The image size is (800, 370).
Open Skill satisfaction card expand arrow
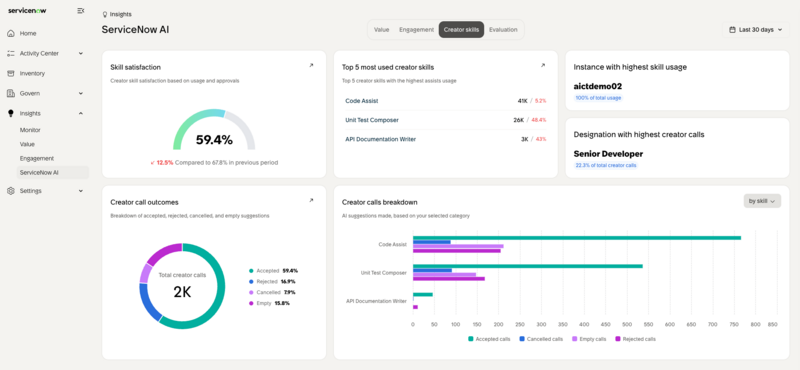[x=311, y=65]
